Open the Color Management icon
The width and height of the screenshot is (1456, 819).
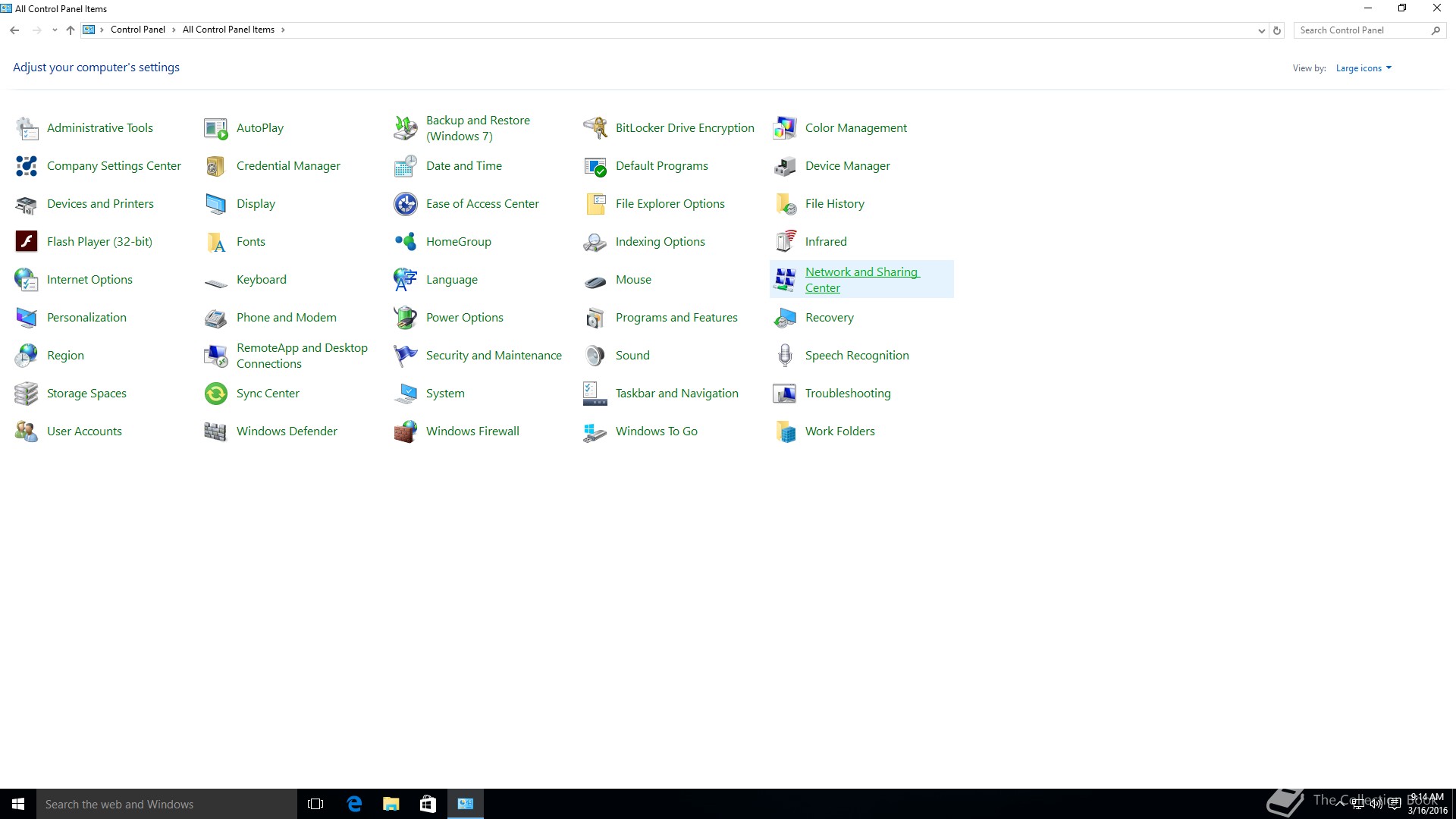pos(785,128)
